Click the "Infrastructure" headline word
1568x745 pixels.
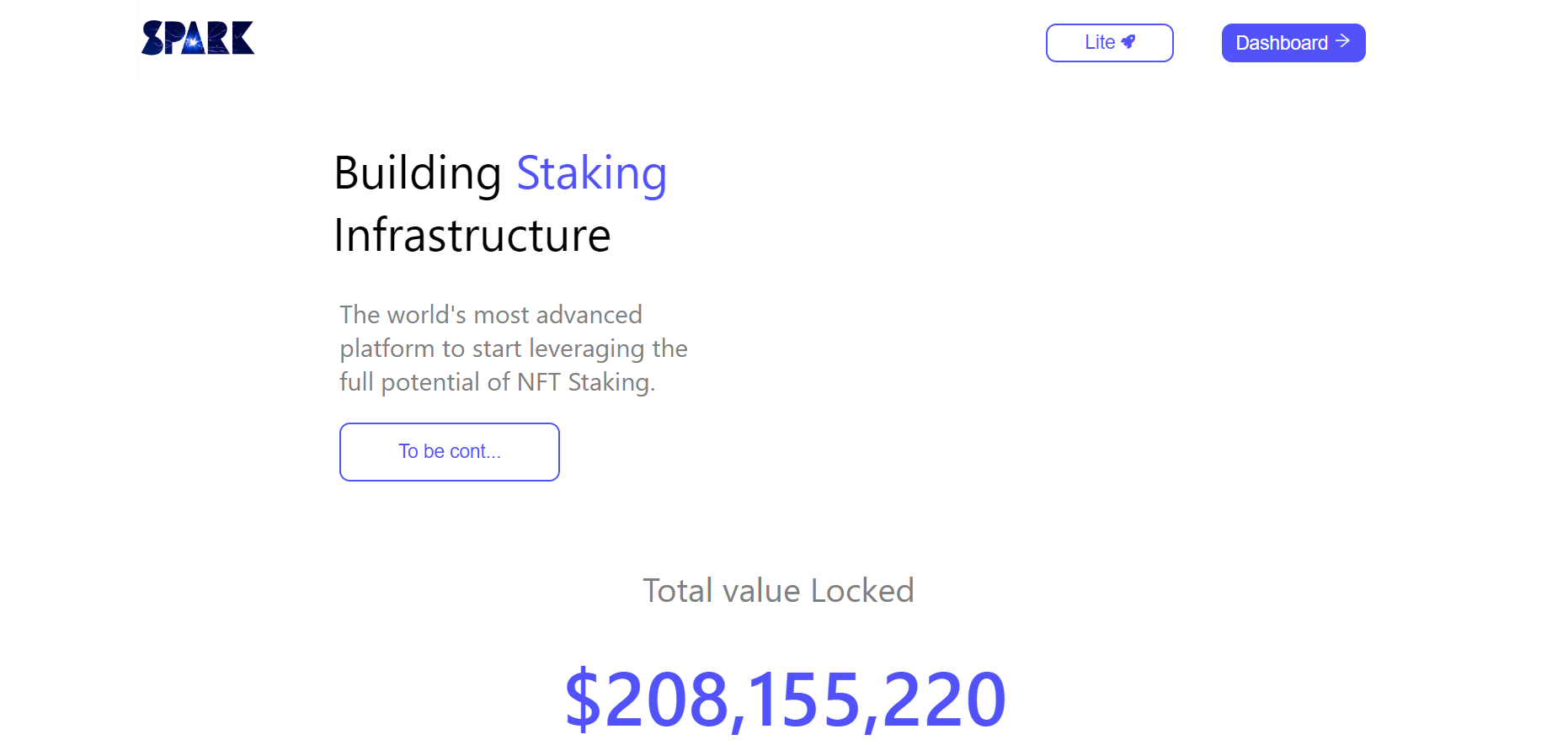click(x=472, y=236)
